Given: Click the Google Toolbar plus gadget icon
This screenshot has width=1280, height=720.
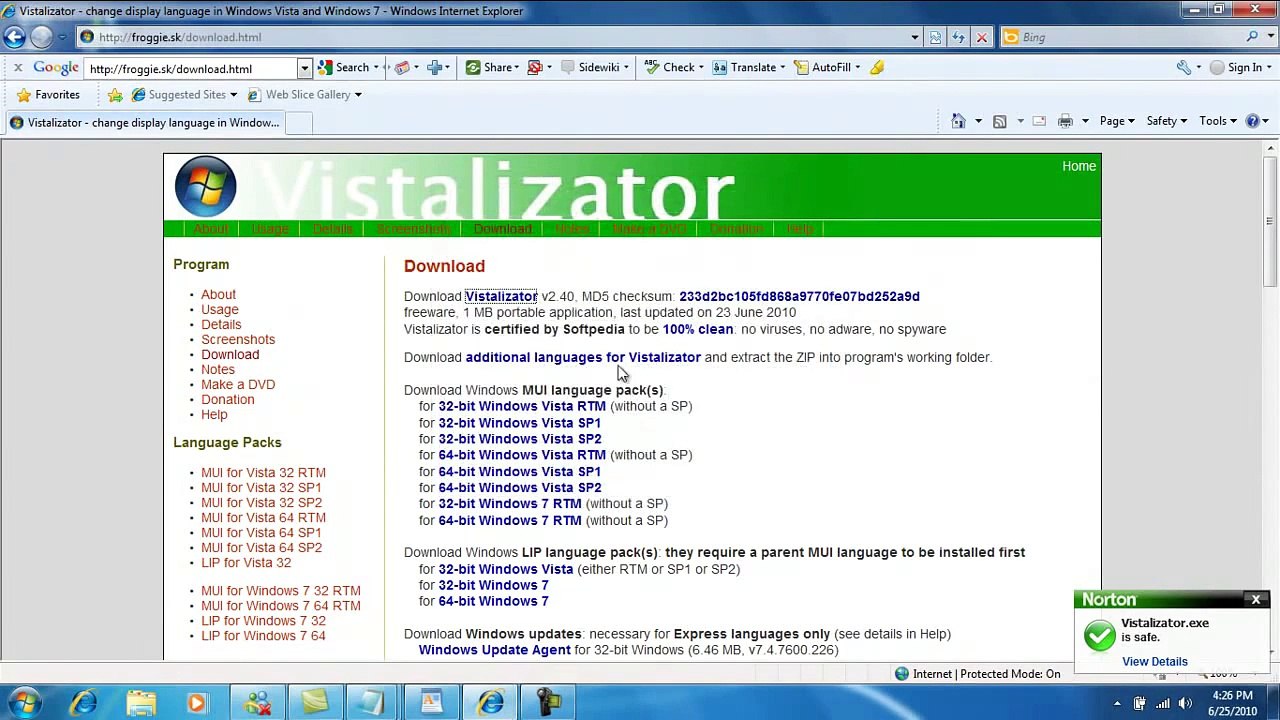Looking at the screenshot, I should click(x=434, y=67).
